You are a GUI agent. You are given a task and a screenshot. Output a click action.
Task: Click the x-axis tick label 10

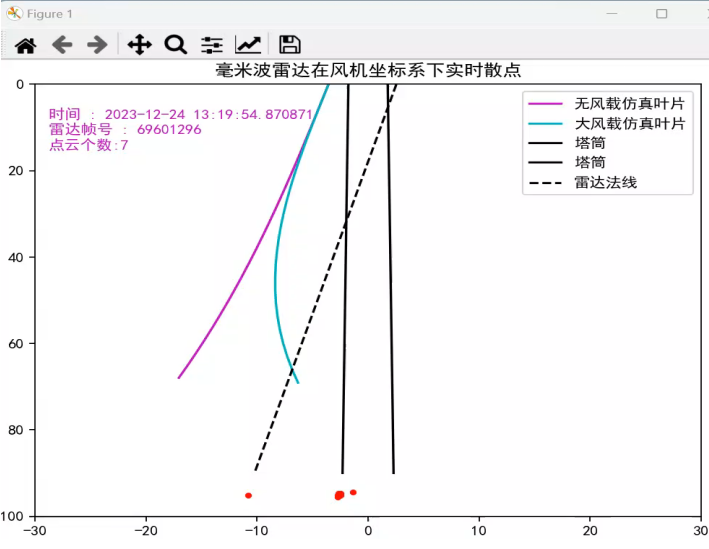click(x=479, y=530)
